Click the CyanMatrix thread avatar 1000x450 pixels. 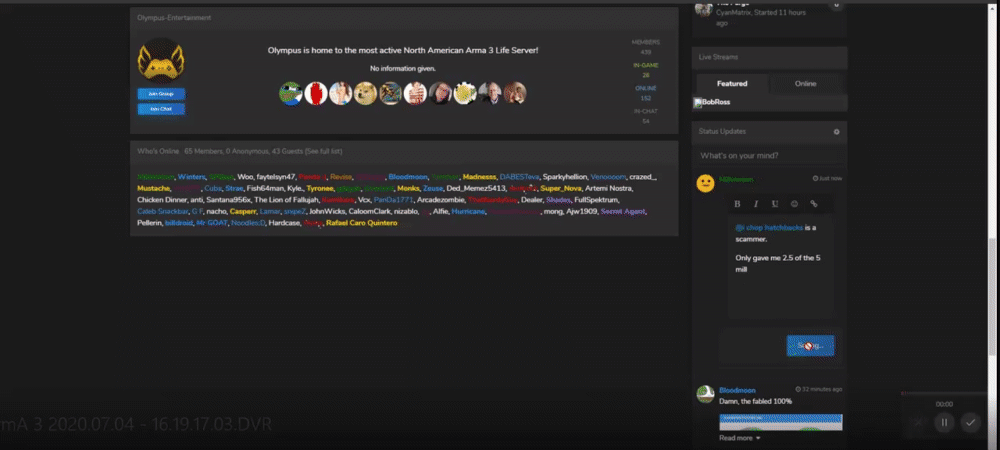click(703, 9)
